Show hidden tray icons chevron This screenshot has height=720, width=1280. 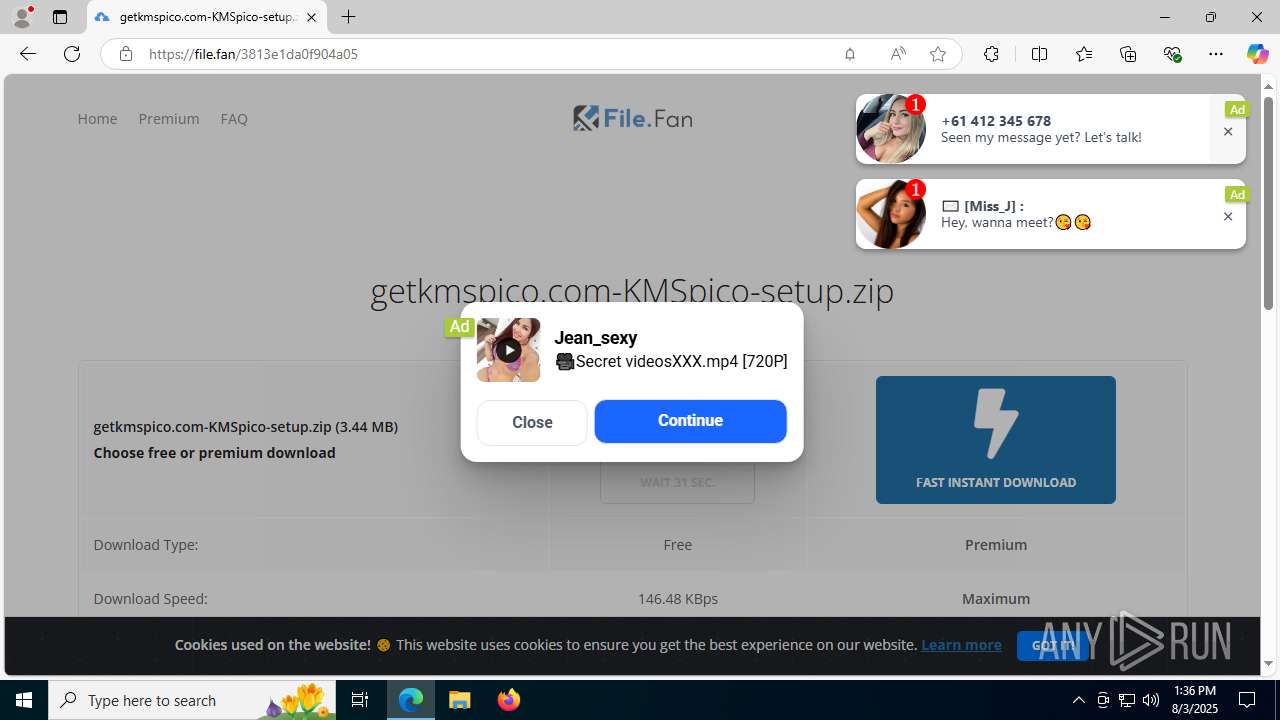pyautogui.click(x=1078, y=700)
